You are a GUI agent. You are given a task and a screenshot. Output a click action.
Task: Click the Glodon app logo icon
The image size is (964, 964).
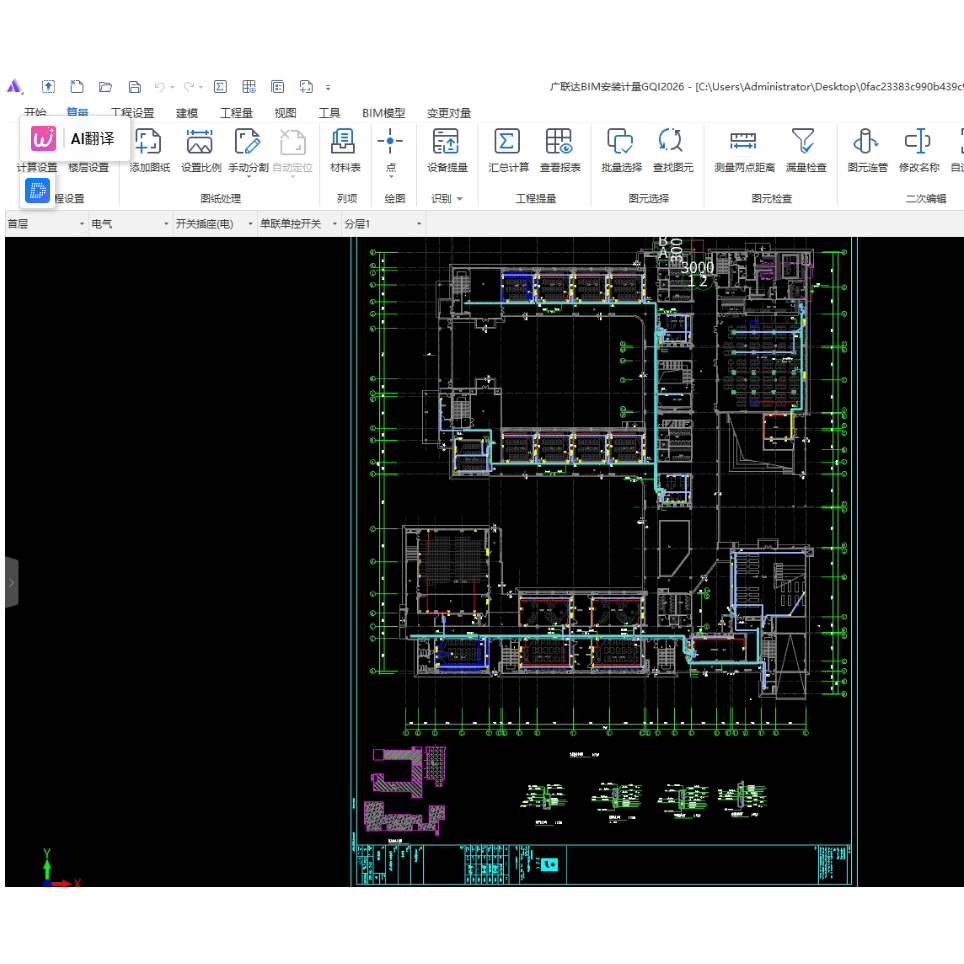click(15, 87)
